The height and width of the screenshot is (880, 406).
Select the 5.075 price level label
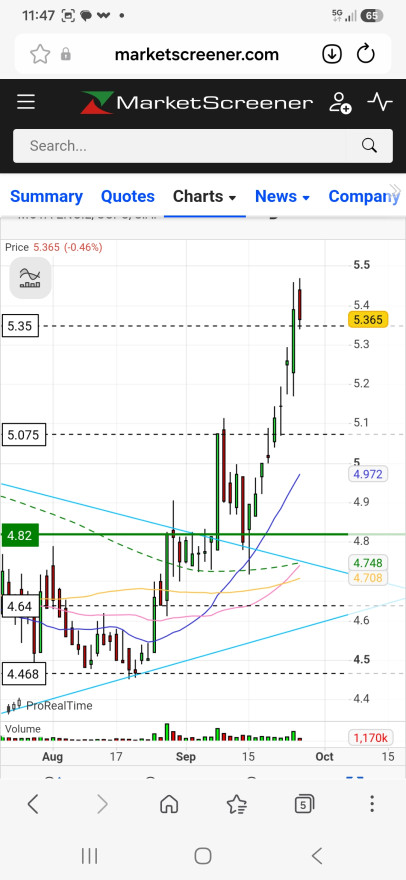click(x=24, y=434)
